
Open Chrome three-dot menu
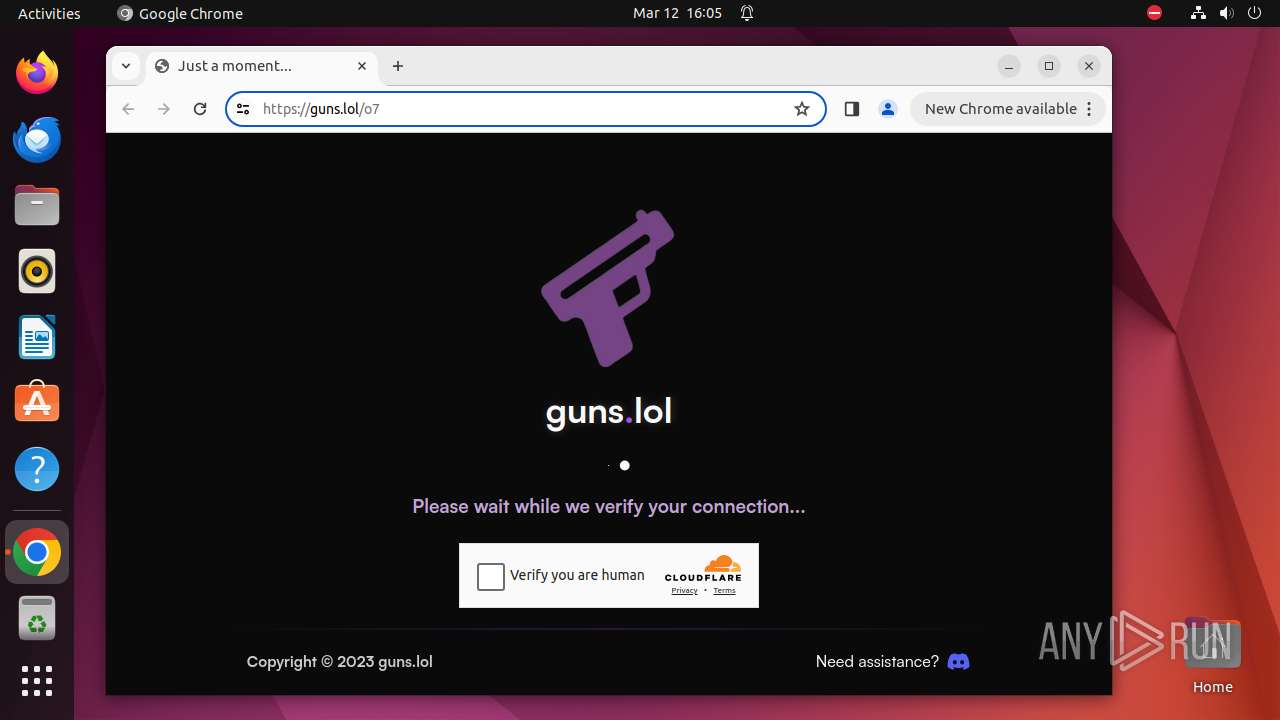click(x=1090, y=109)
